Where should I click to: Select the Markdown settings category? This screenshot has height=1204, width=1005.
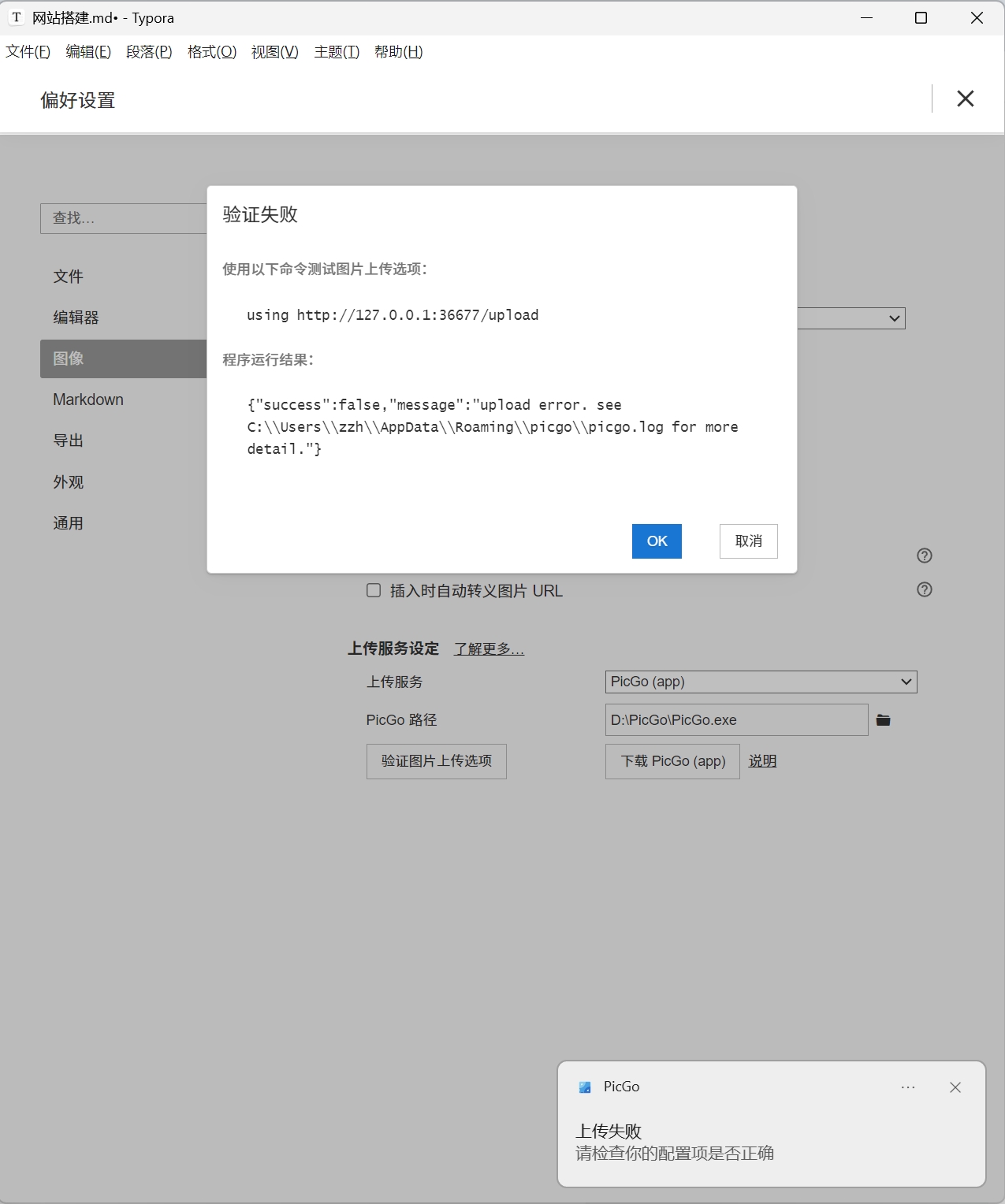(88, 399)
